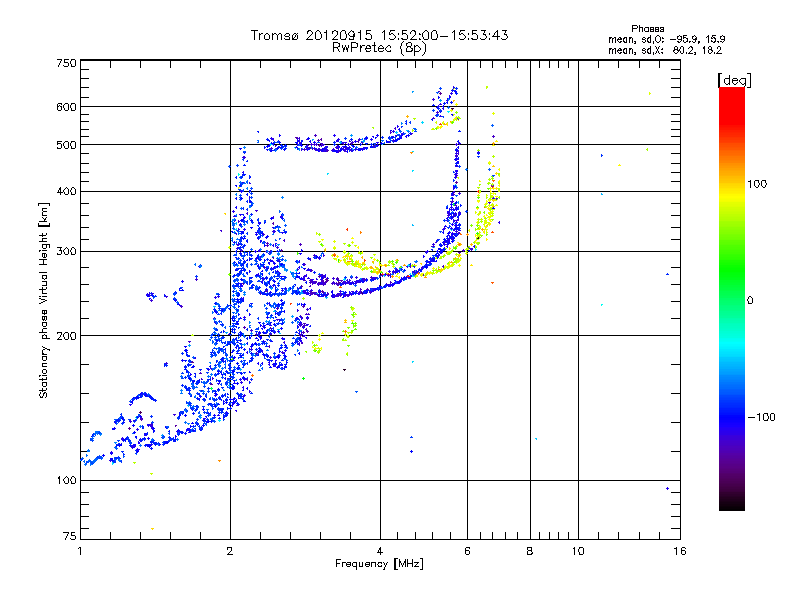Click the x-axis tick label '2'
The width and height of the screenshot is (800, 600).
[230, 551]
